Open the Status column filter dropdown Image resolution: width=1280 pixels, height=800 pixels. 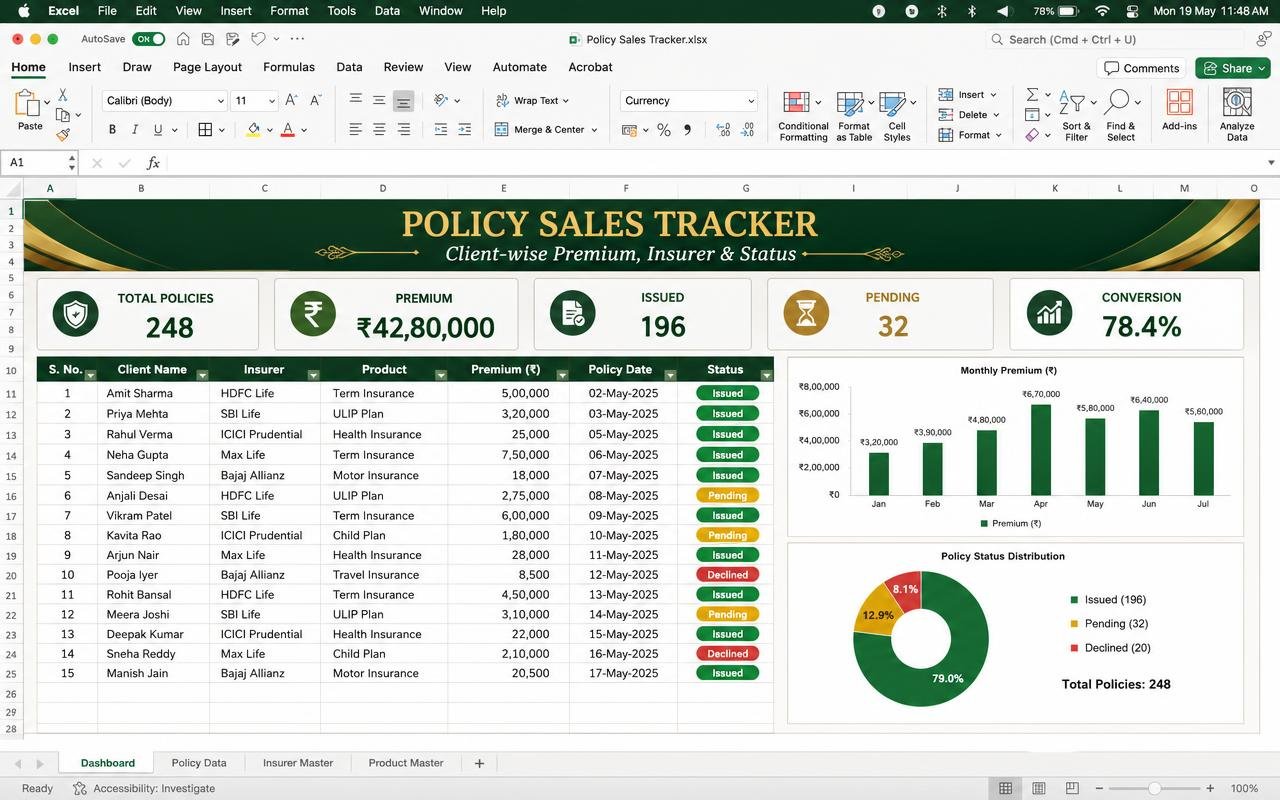[767, 375]
